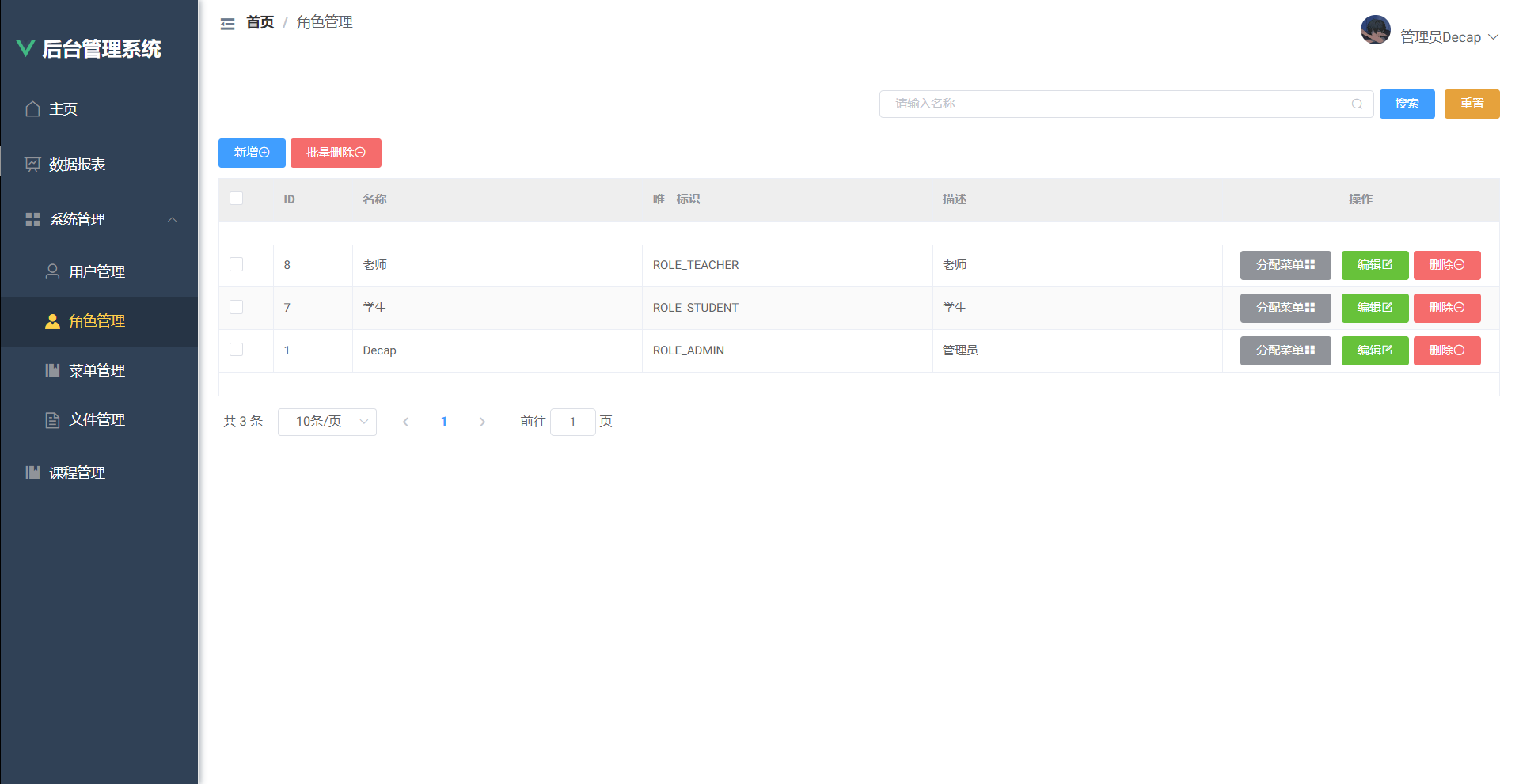Click 删除 for the Decap row

(1447, 350)
